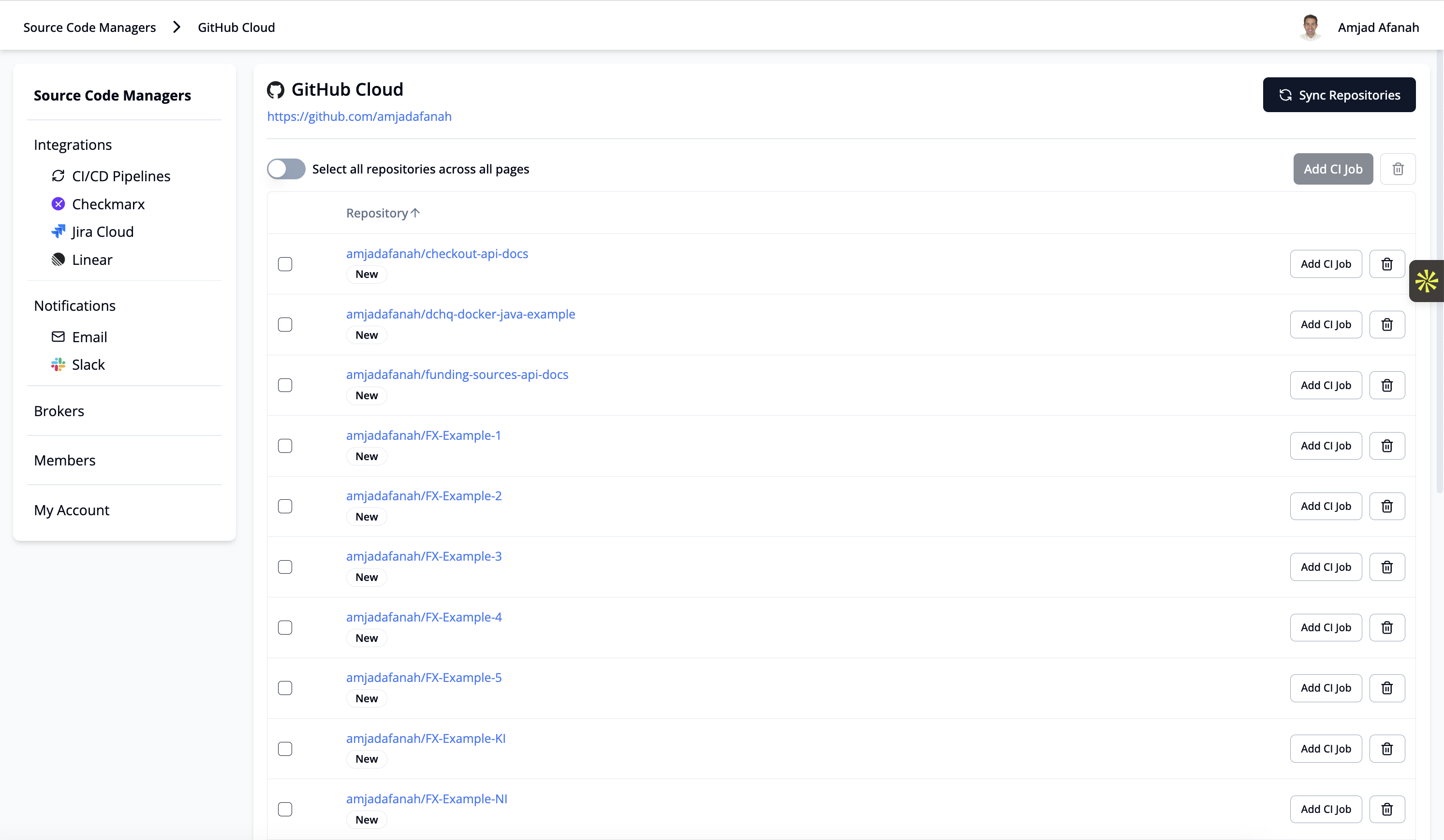Open the Members menu item
The width and height of the screenshot is (1444, 840).
(65, 460)
